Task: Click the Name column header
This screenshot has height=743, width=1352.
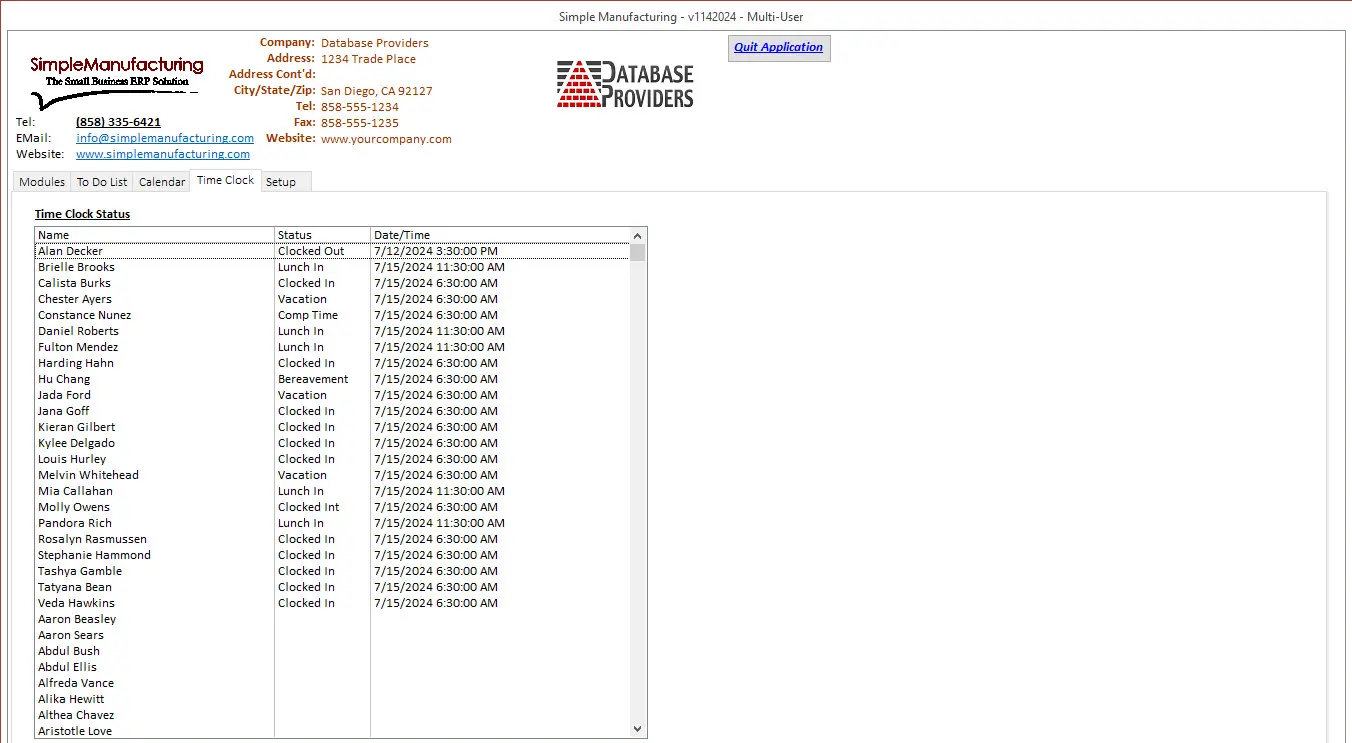Action: (x=154, y=235)
